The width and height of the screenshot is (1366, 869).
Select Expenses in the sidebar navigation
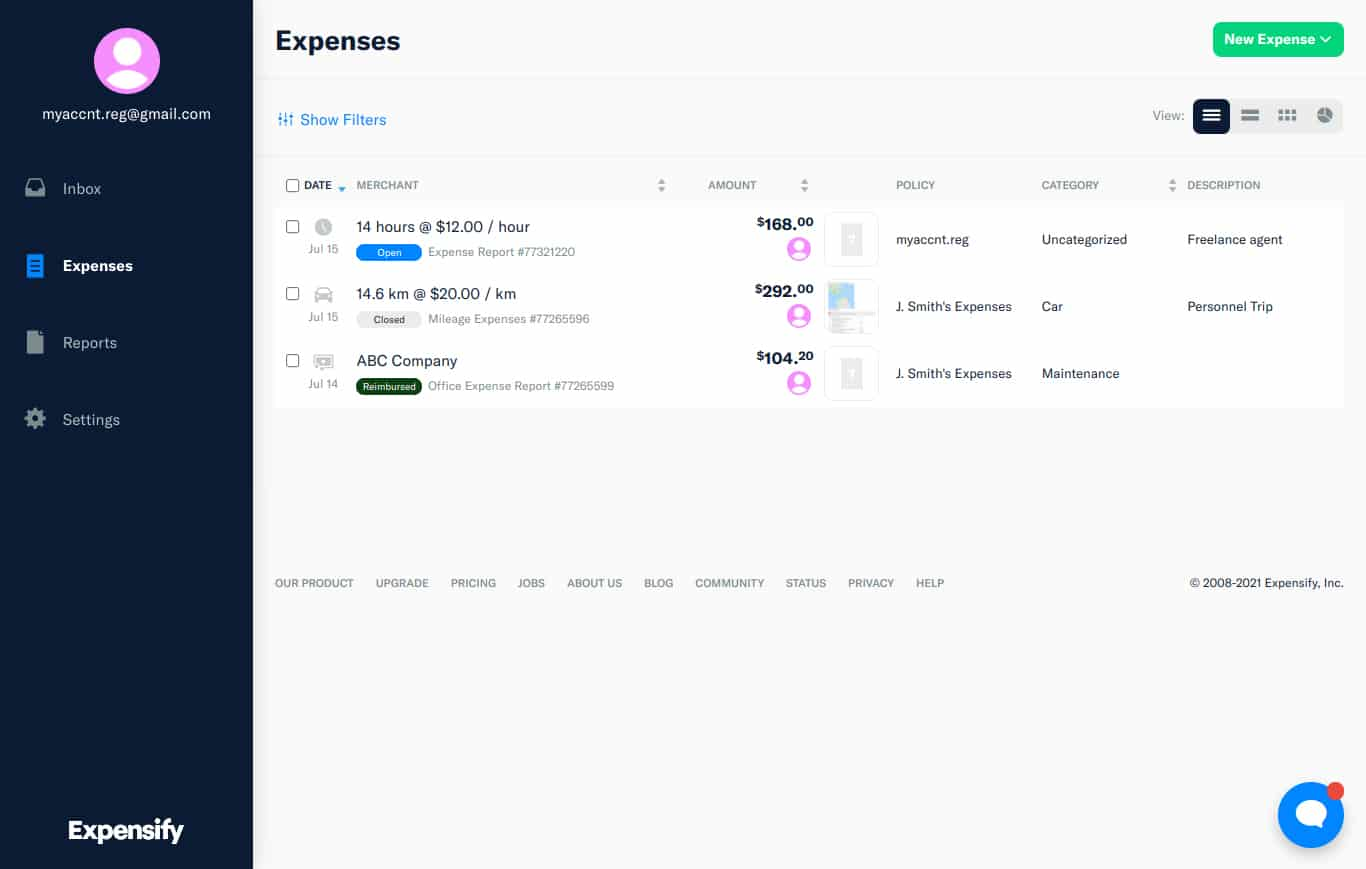click(97, 266)
